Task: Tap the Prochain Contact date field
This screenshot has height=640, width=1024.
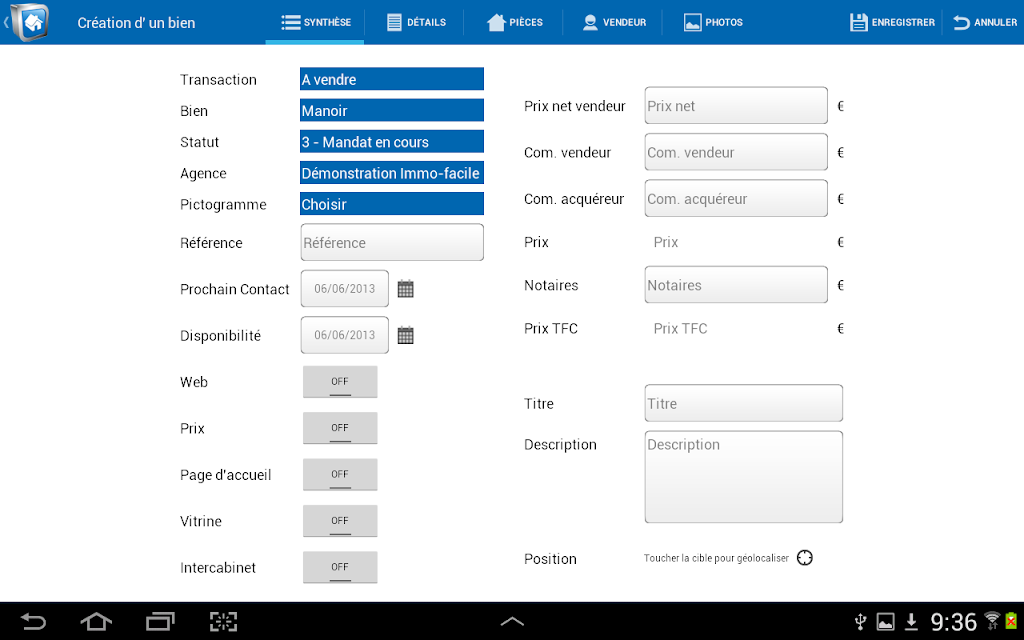Action: point(345,289)
